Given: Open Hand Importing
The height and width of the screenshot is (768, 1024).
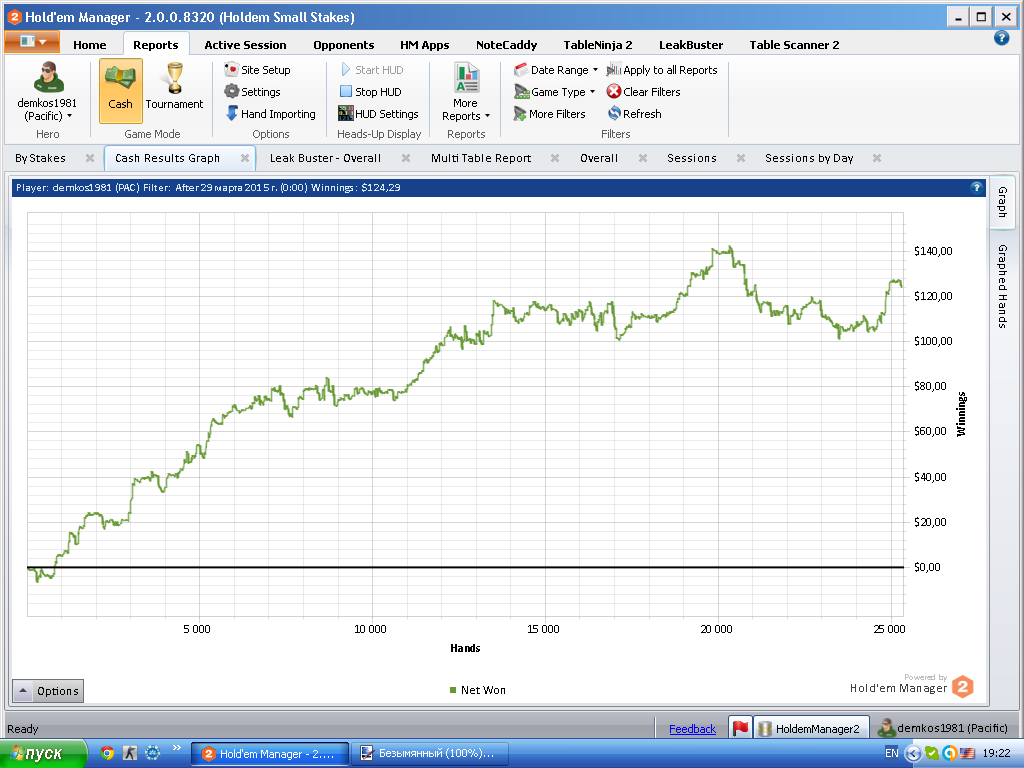Looking at the screenshot, I should pyautogui.click(x=270, y=114).
